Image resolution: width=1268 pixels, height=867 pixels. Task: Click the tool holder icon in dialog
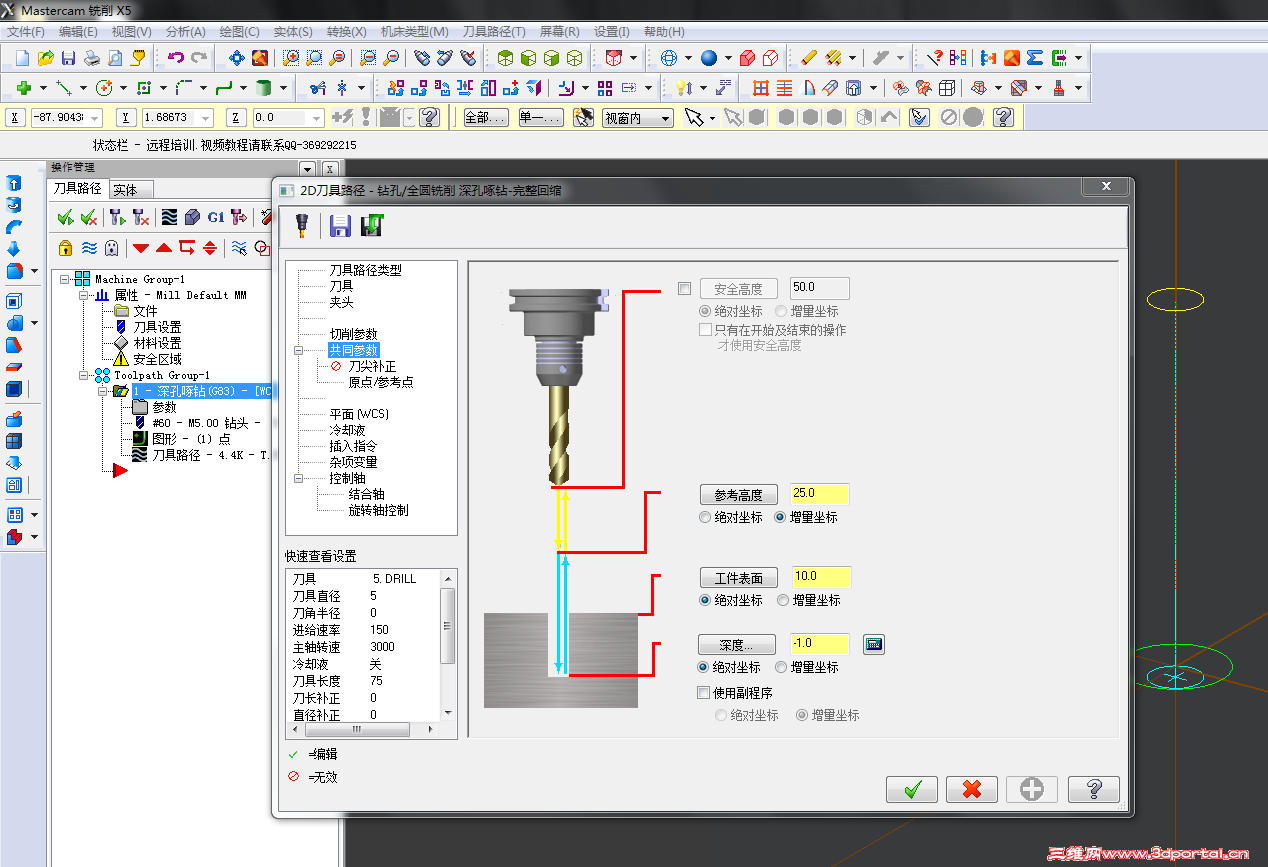[x=300, y=226]
